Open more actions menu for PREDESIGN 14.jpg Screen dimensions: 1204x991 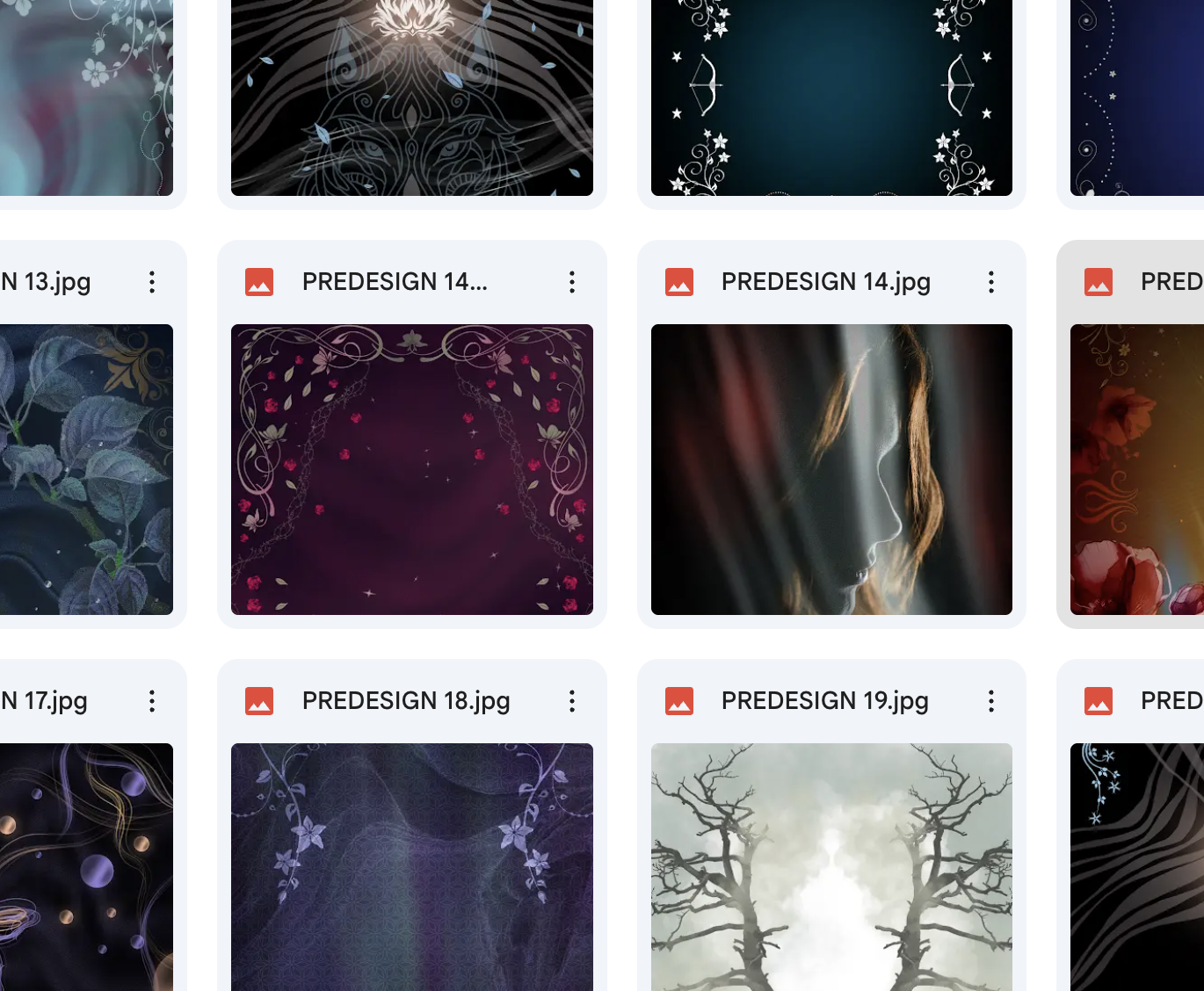point(991,282)
